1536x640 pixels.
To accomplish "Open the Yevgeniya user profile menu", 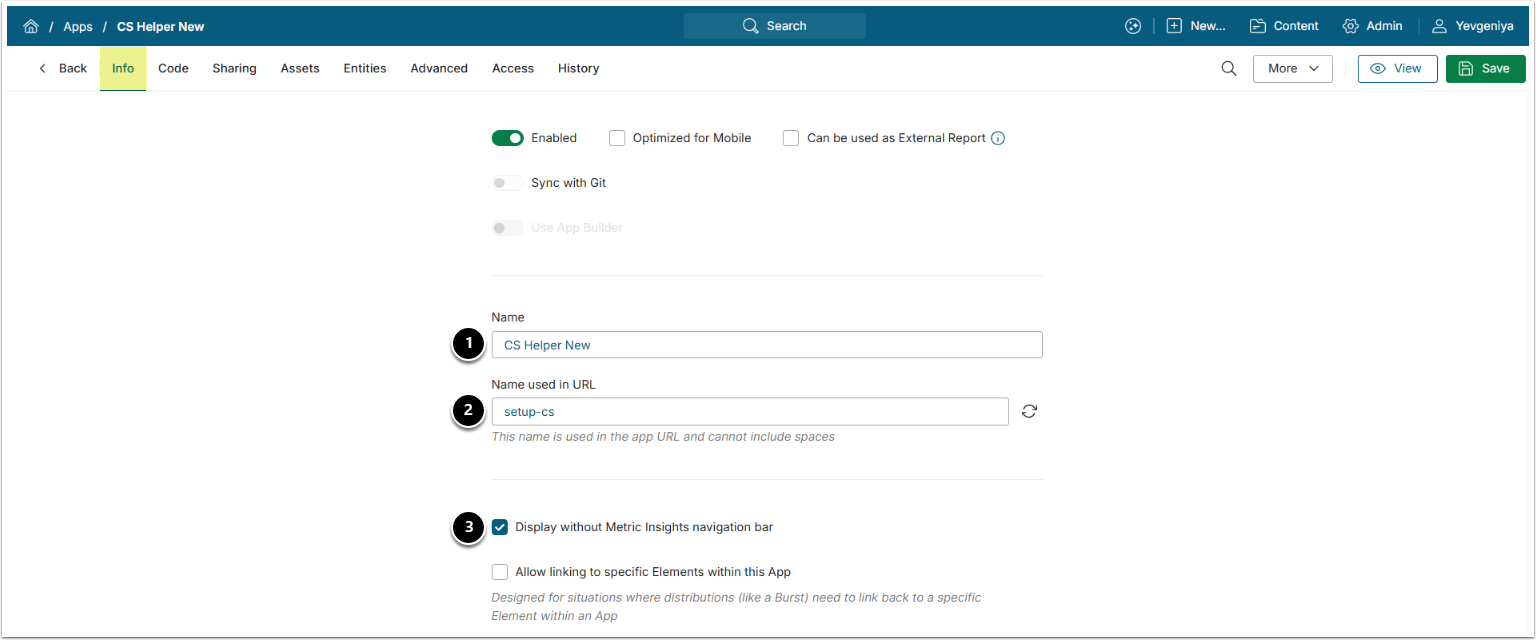I will [x=1472, y=26].
